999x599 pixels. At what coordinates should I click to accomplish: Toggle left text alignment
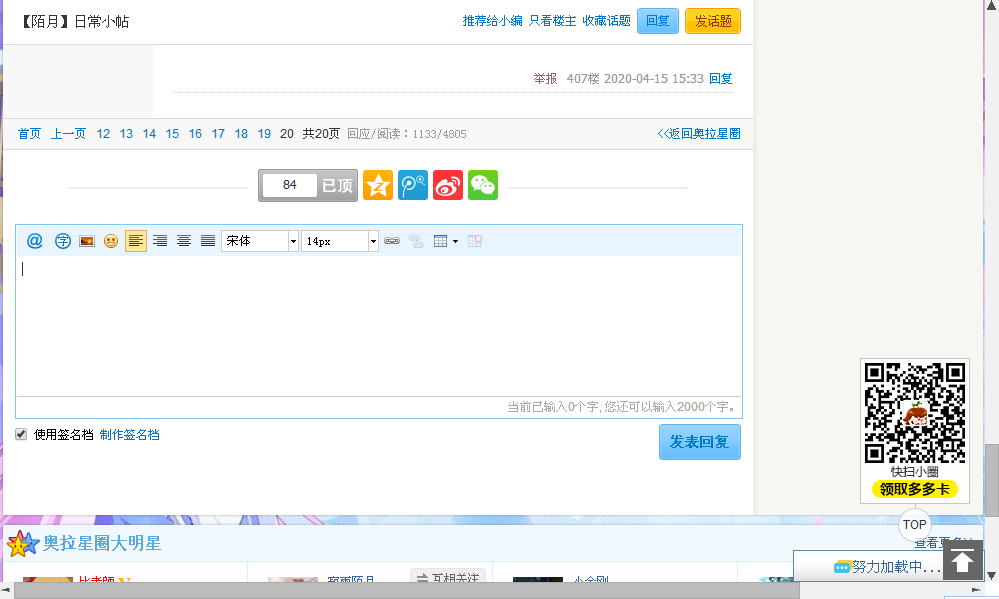point(136,241)
